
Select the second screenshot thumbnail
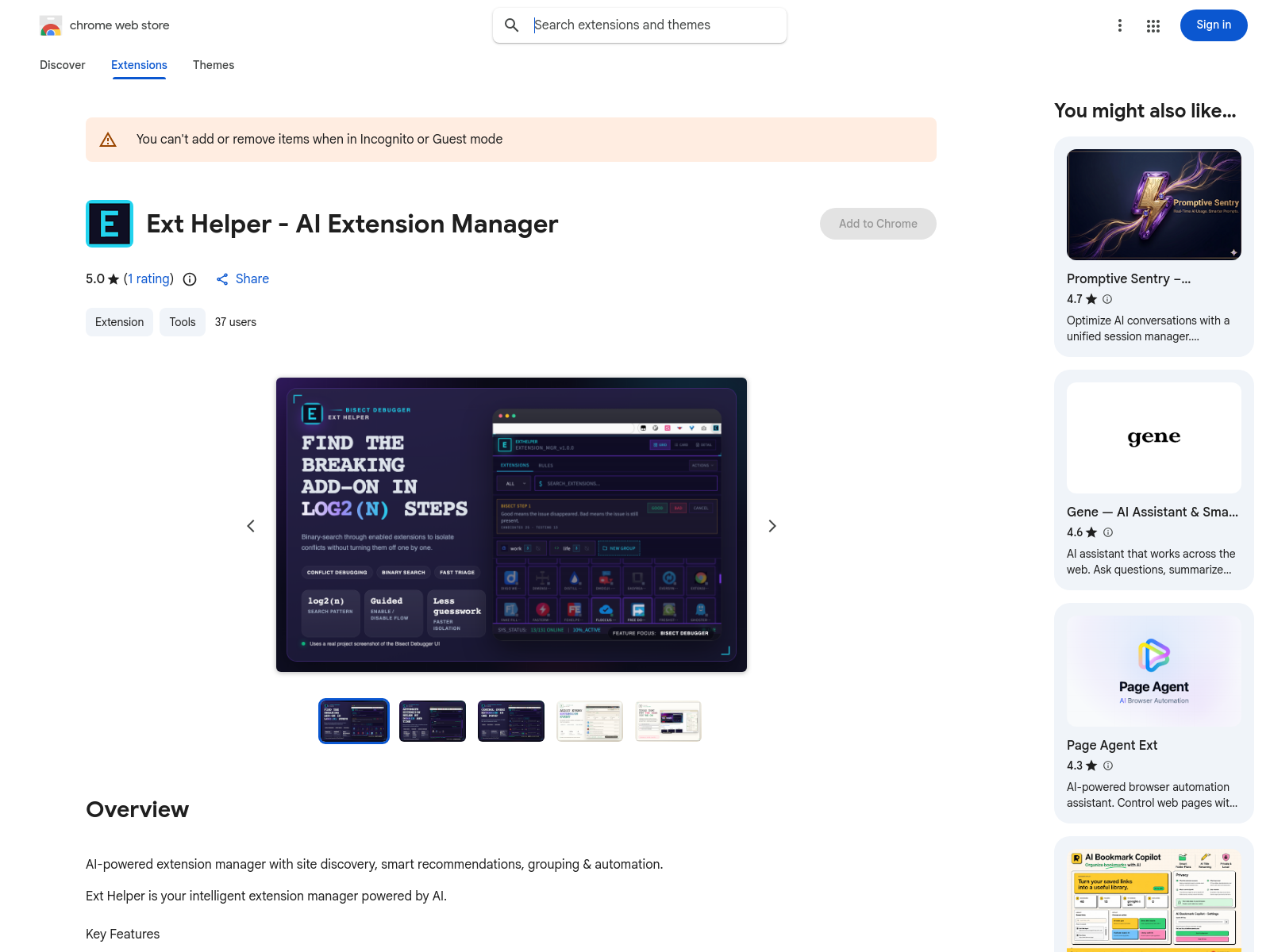(x=433, y=721)
